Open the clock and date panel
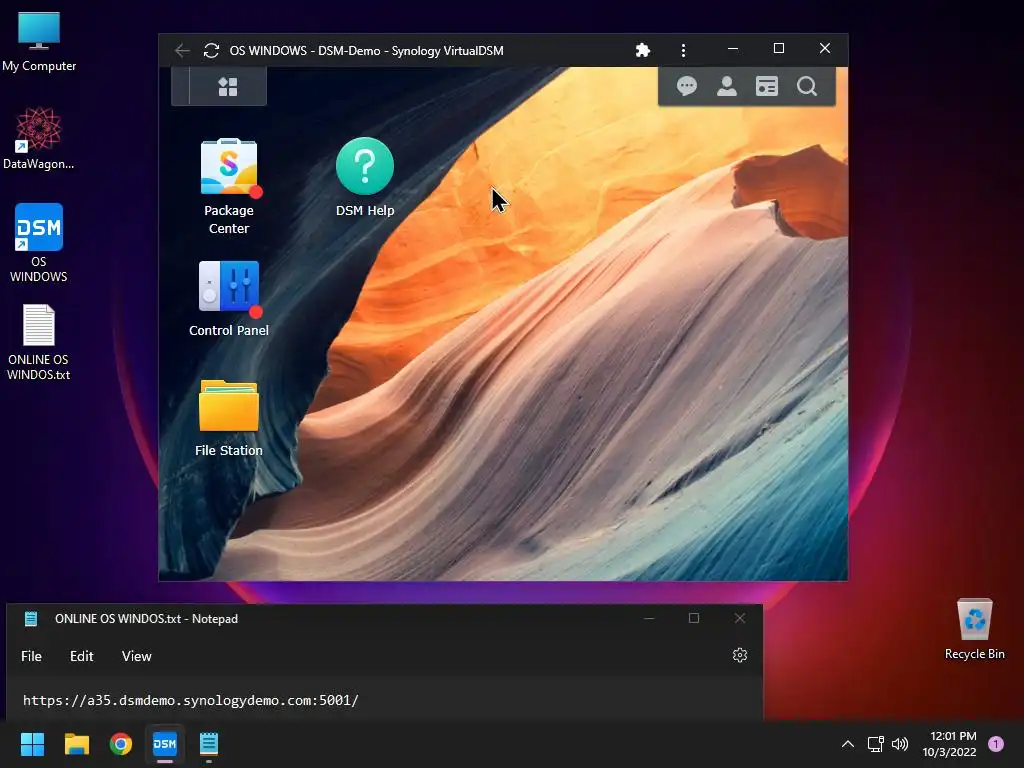The height and width of the screenshot is (768, 1024). pos(950,744)
